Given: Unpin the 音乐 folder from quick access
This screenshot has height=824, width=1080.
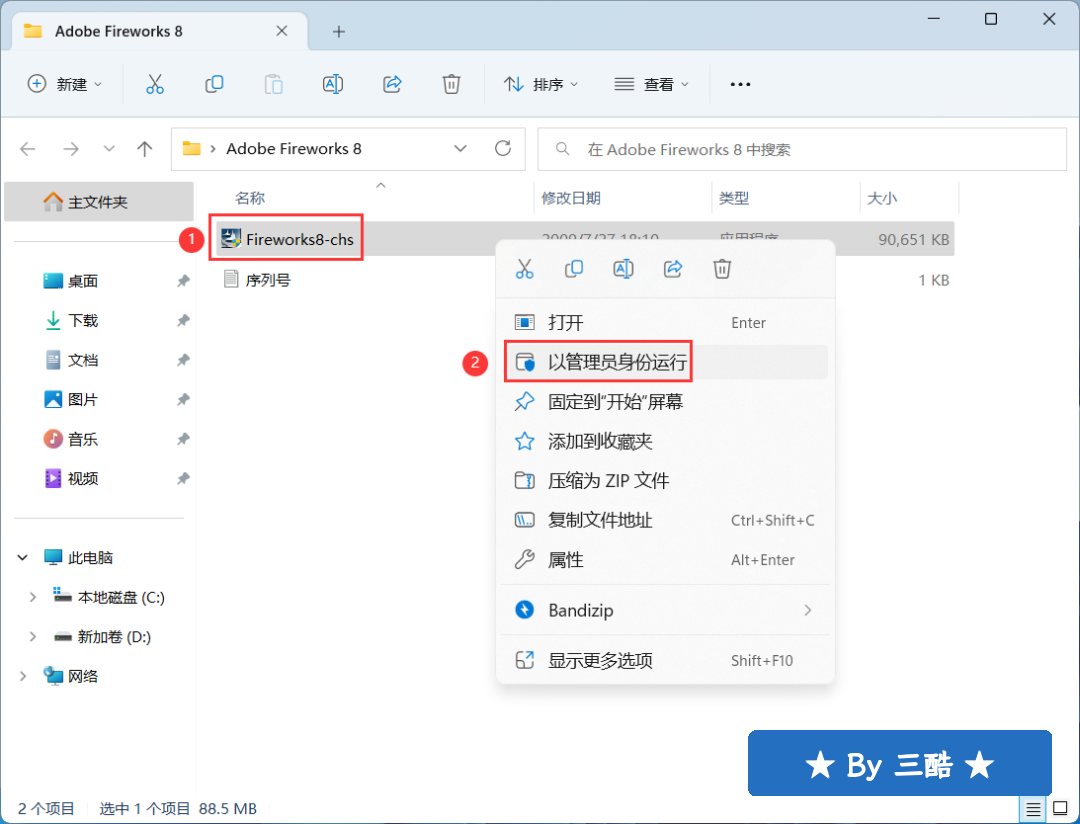Looking at the screenshot, I should point(183,439).
